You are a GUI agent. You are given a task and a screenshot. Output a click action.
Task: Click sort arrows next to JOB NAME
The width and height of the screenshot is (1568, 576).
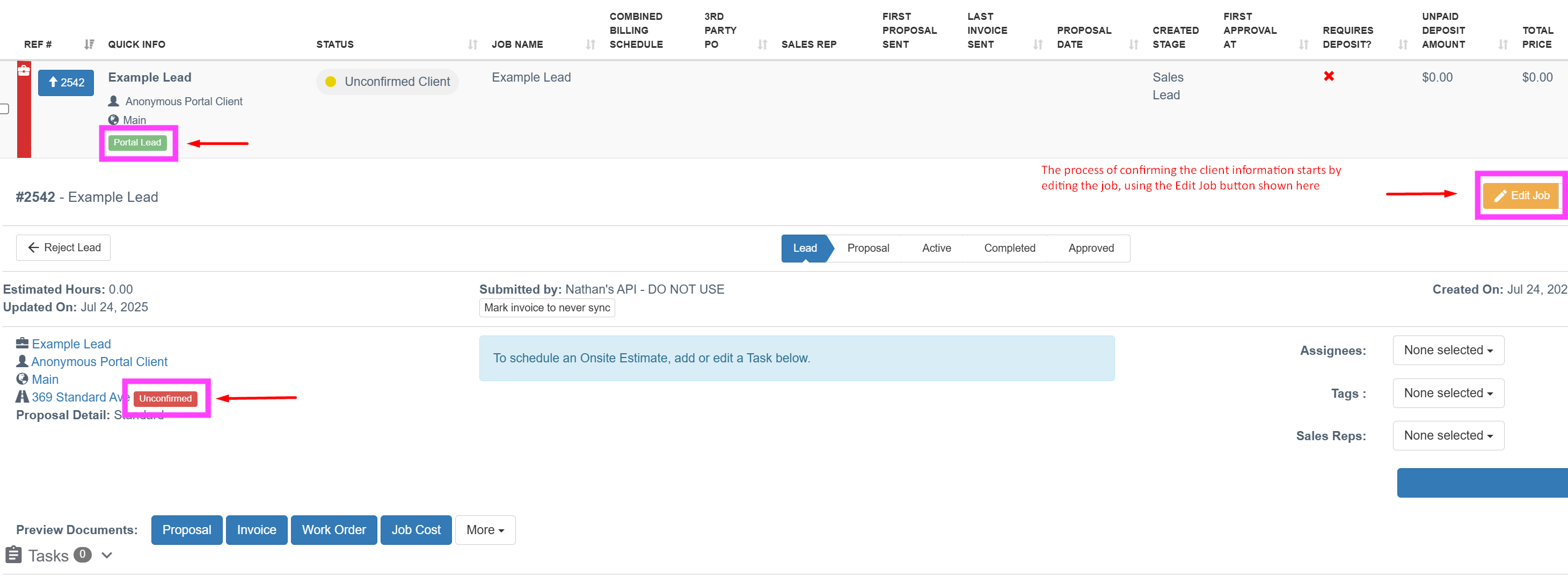(x=590, y=45)
